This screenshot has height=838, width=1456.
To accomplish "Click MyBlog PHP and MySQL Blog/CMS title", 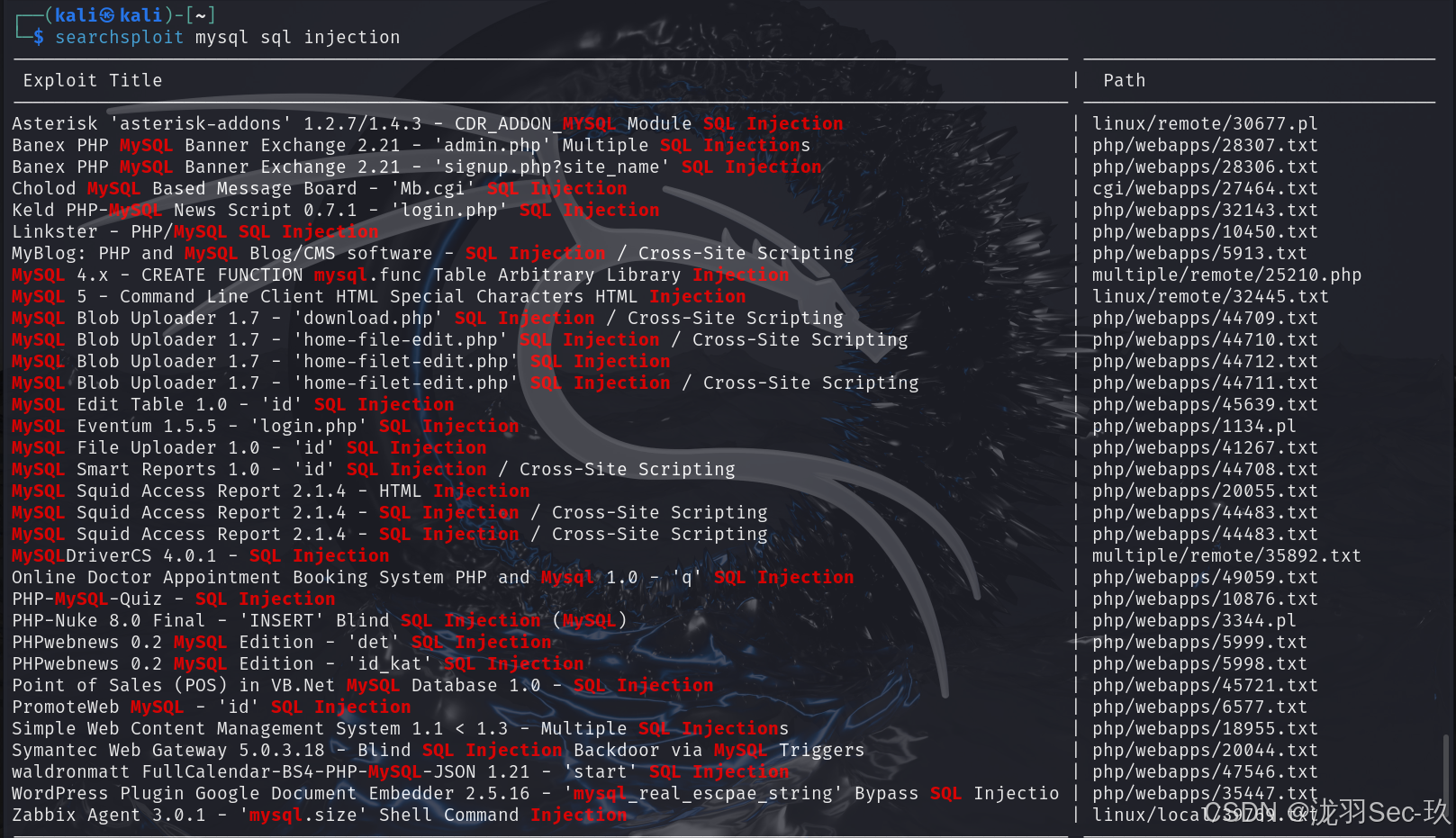I will (433, 253).
